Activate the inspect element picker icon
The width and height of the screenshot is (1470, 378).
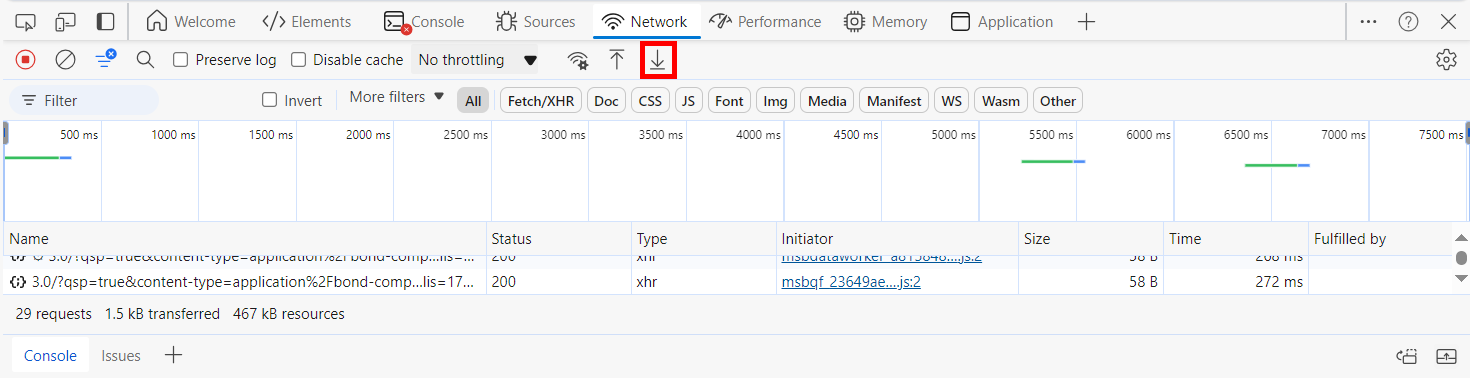[26, 21]
